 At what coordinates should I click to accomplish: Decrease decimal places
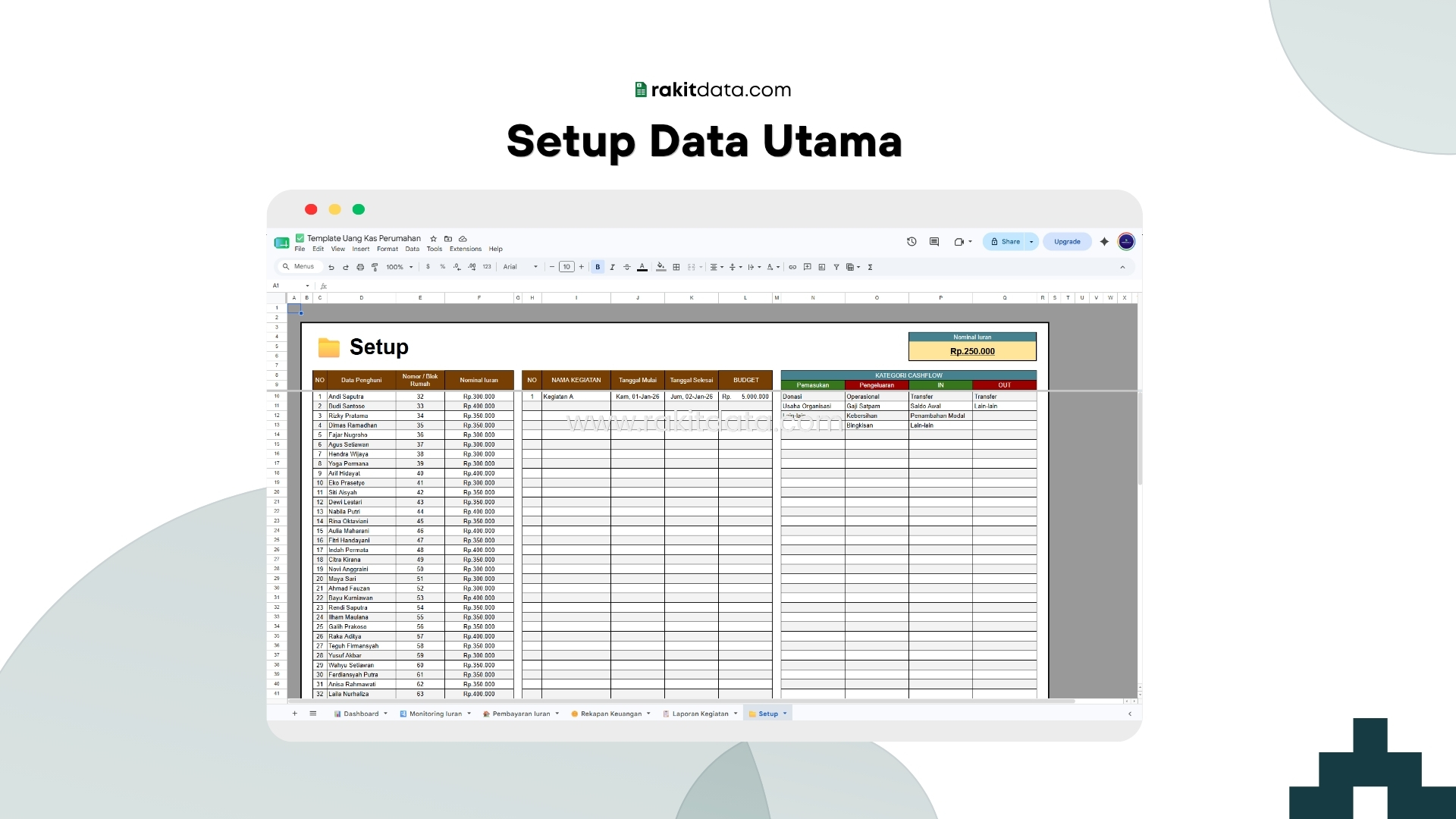click(457, 267)
